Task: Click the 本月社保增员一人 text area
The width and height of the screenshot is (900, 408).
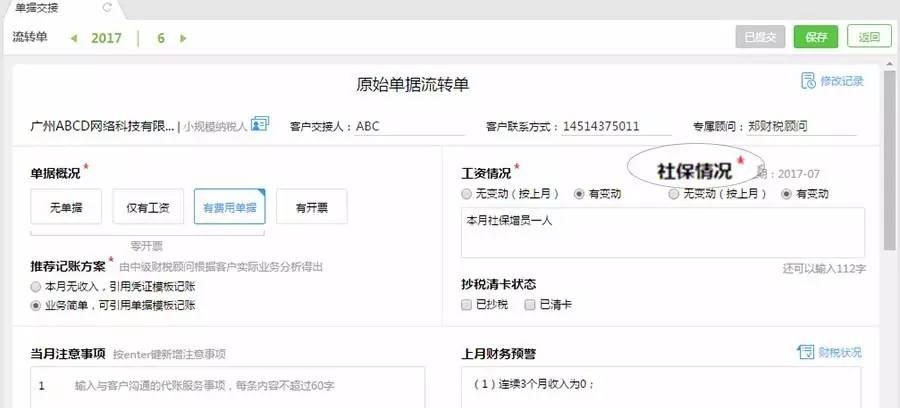Action: tap(662, 233)
